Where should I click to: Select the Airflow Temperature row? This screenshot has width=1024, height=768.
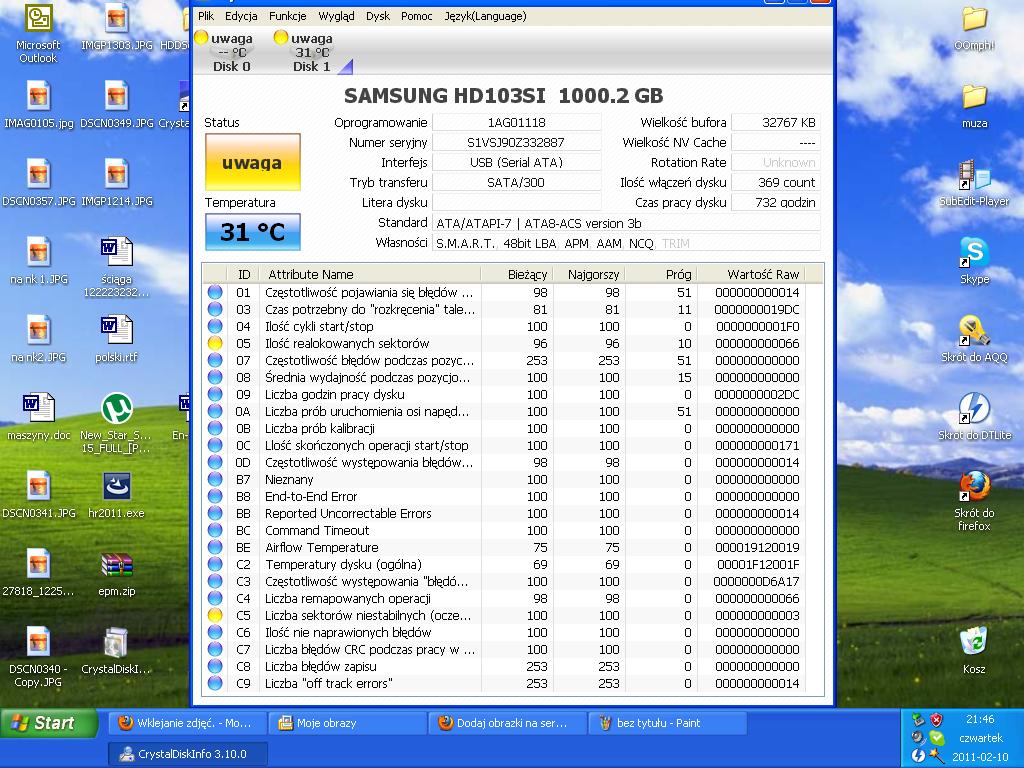coord(503,547)
